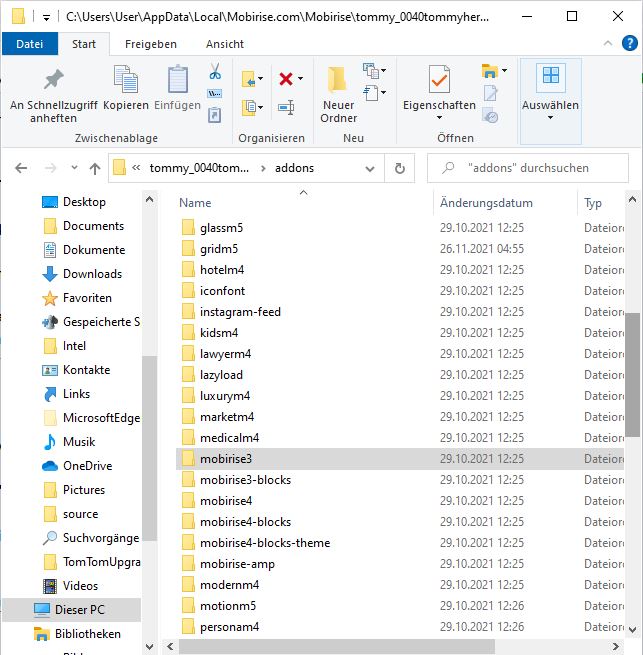
Task: Pin folder with An Schnellzugriff anheften
Action: 53,95
